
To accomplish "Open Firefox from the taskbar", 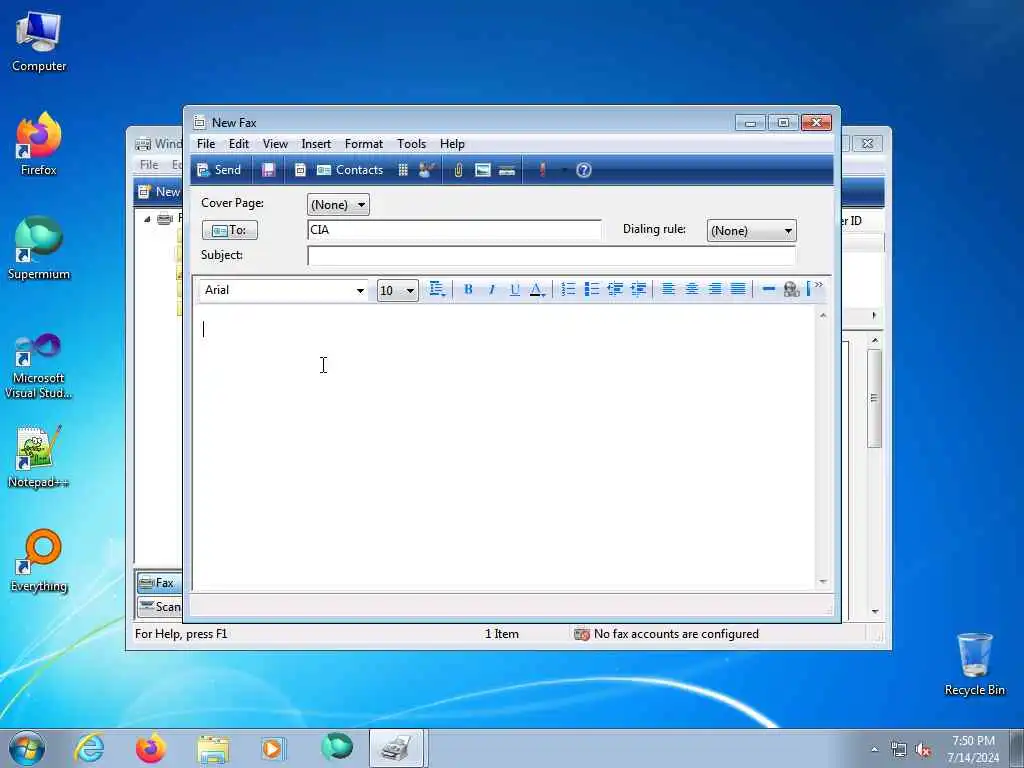I will 151,748.
